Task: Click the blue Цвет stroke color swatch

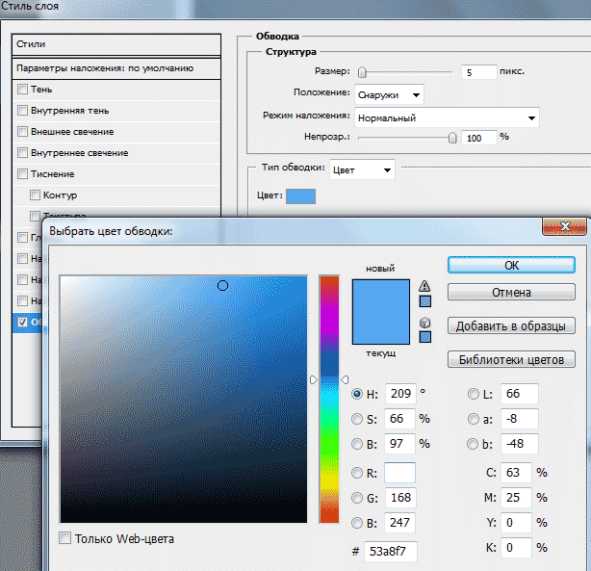Action: point(301,196)
